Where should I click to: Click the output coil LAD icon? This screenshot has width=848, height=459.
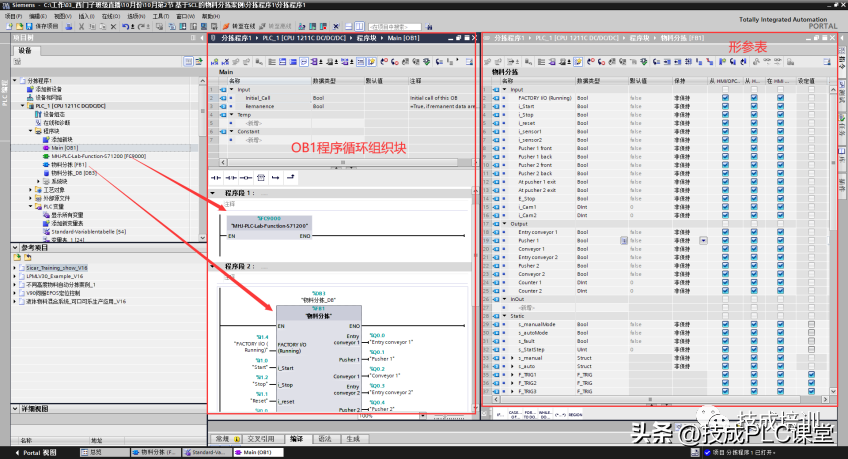pyautogui.click(x=246, y=177)
